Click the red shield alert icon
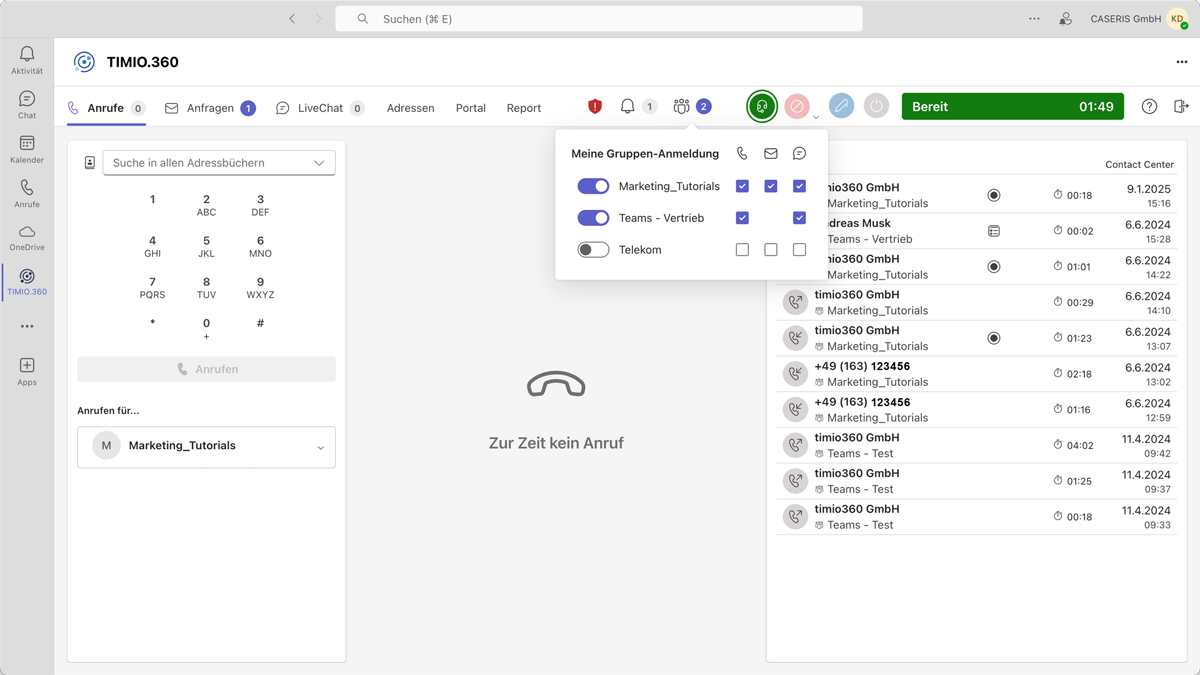This screenshot has width=1200, height=675. (x=595, y=107)
